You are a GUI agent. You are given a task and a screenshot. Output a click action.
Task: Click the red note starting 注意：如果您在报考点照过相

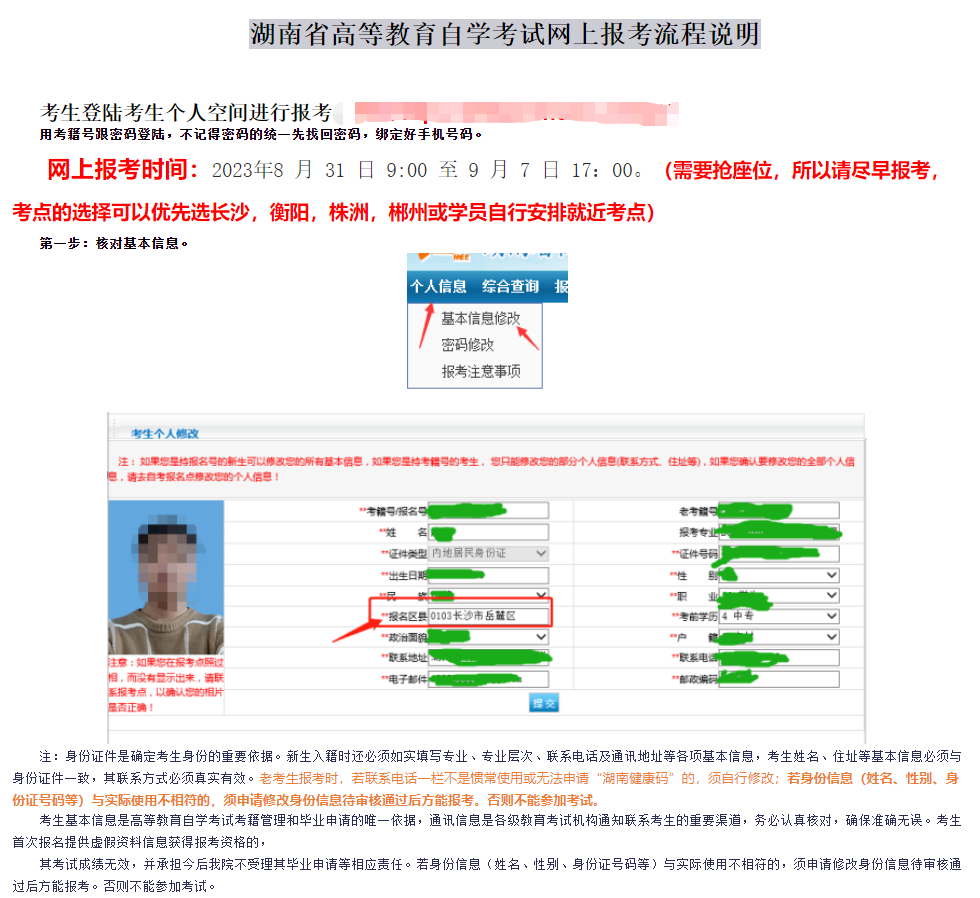166,685
